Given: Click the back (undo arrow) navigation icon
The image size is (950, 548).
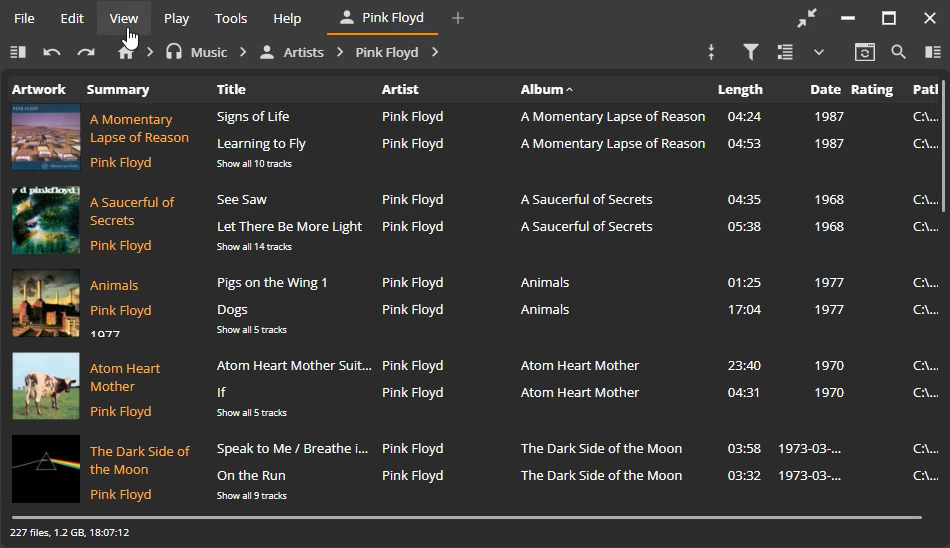Looking at the screenshot, I should point(52,52).
